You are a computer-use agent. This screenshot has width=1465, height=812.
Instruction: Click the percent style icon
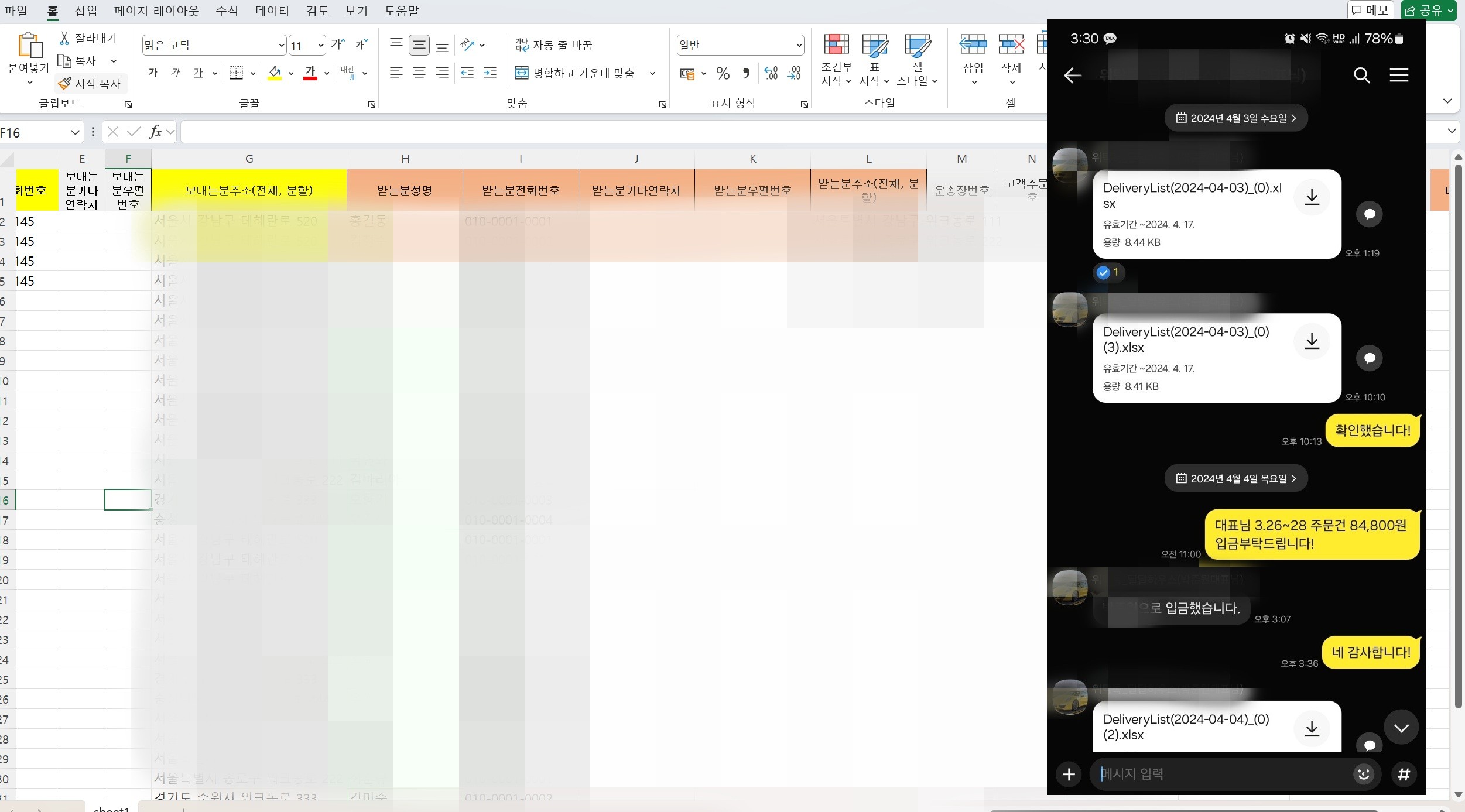click(x=723, y=73)
